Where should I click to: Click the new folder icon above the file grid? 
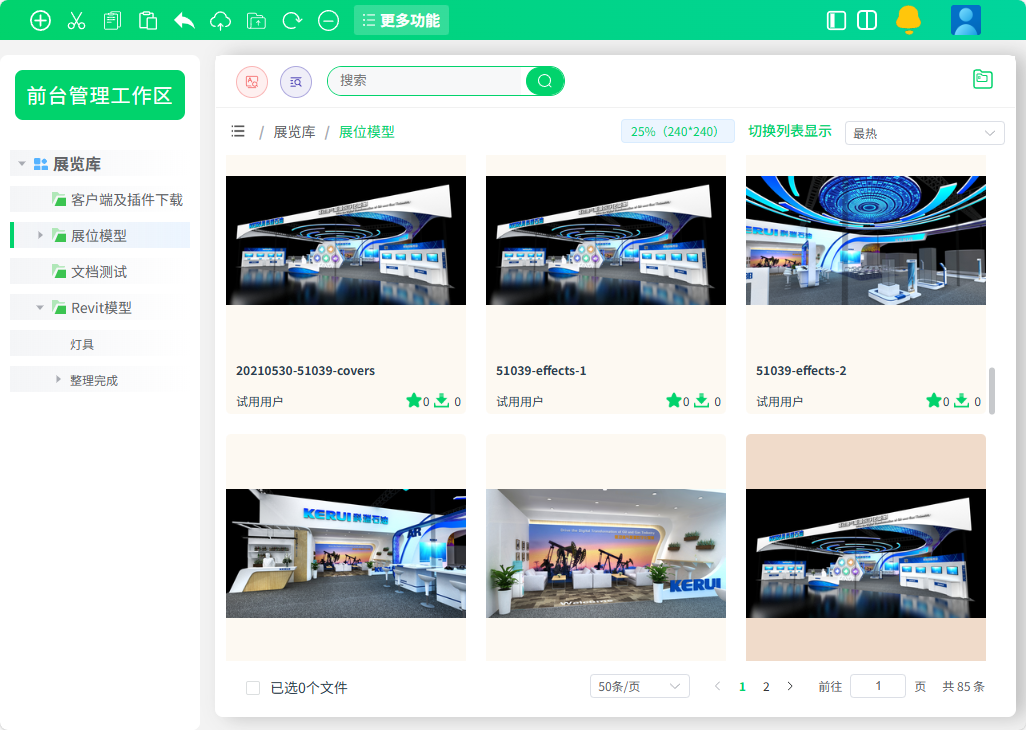982,79
